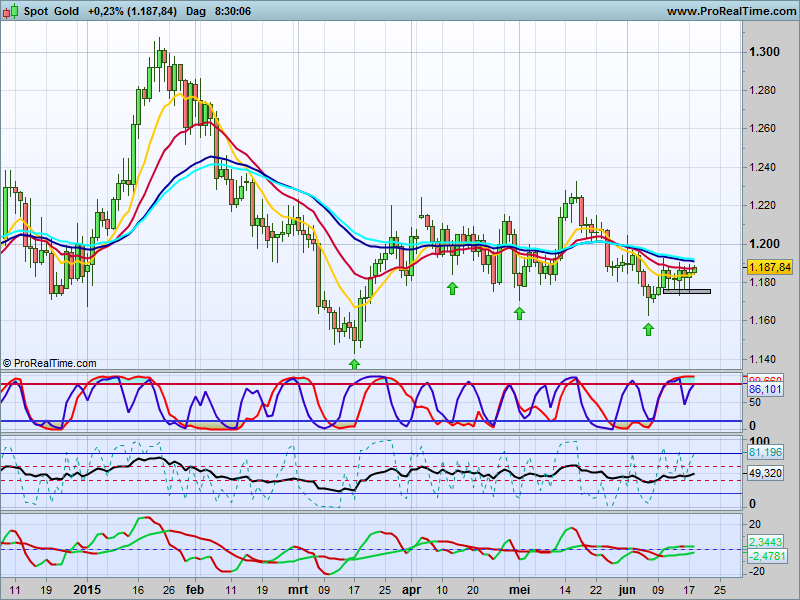The height and width of the screenshot is (600, 800).
Task: Click the 10 date label after apr
Action: pos(442,590)
